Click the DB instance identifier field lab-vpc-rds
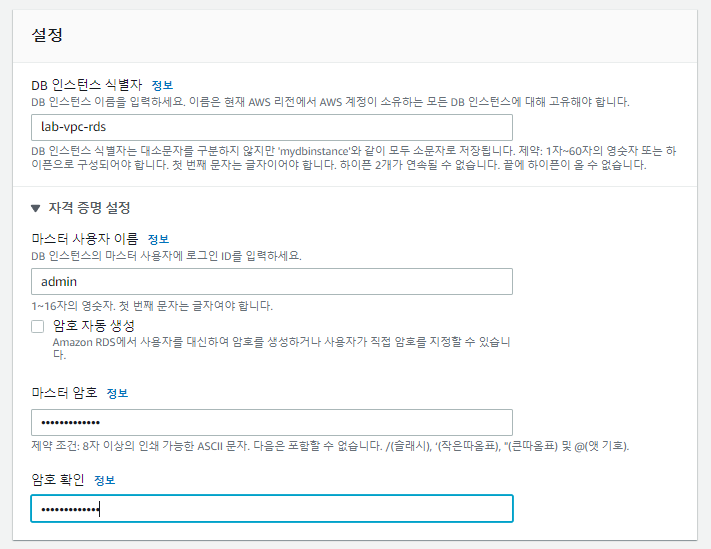 pyautogui.click(x=272, y=127)
